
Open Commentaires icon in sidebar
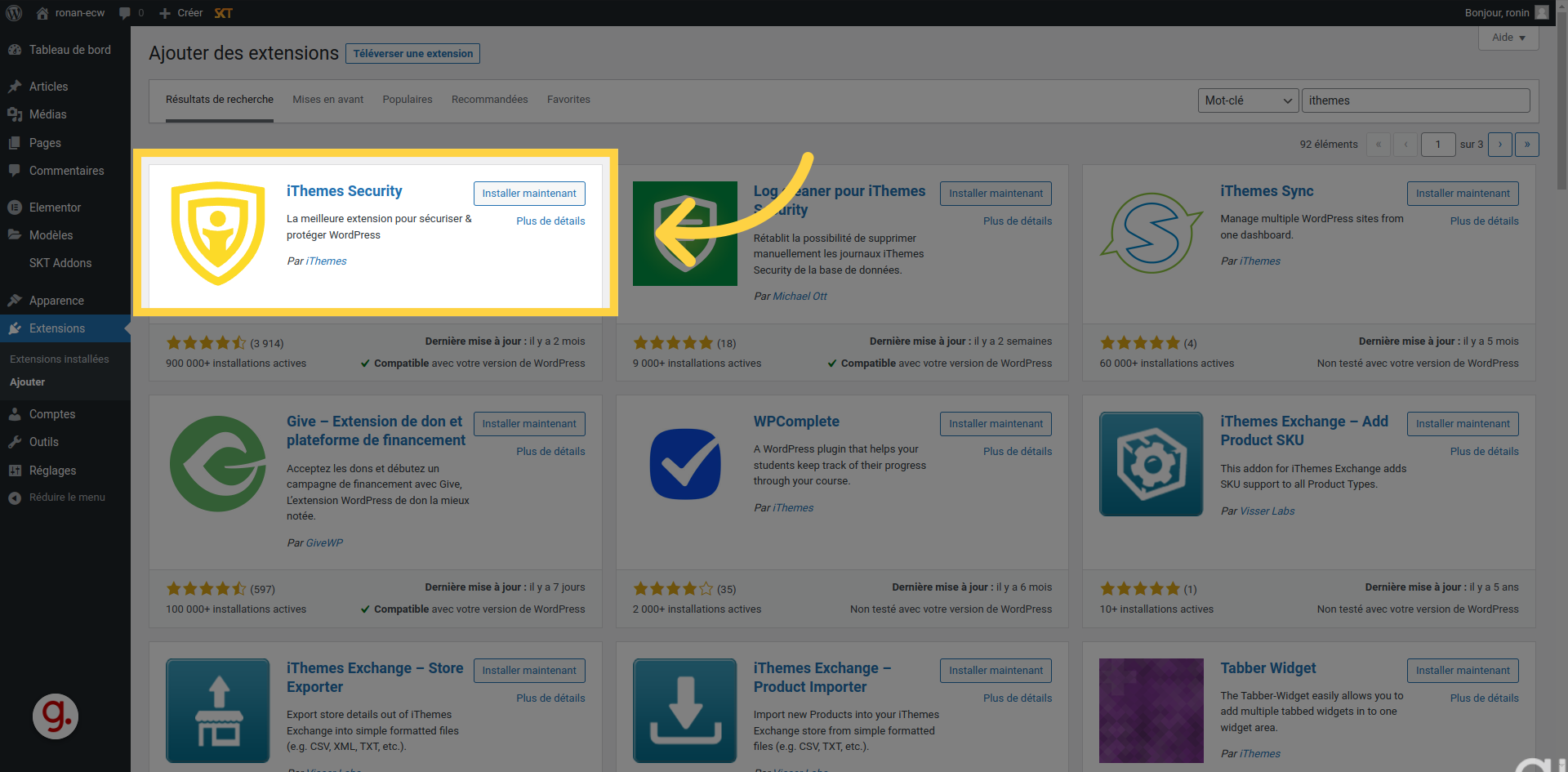[15, 171]
